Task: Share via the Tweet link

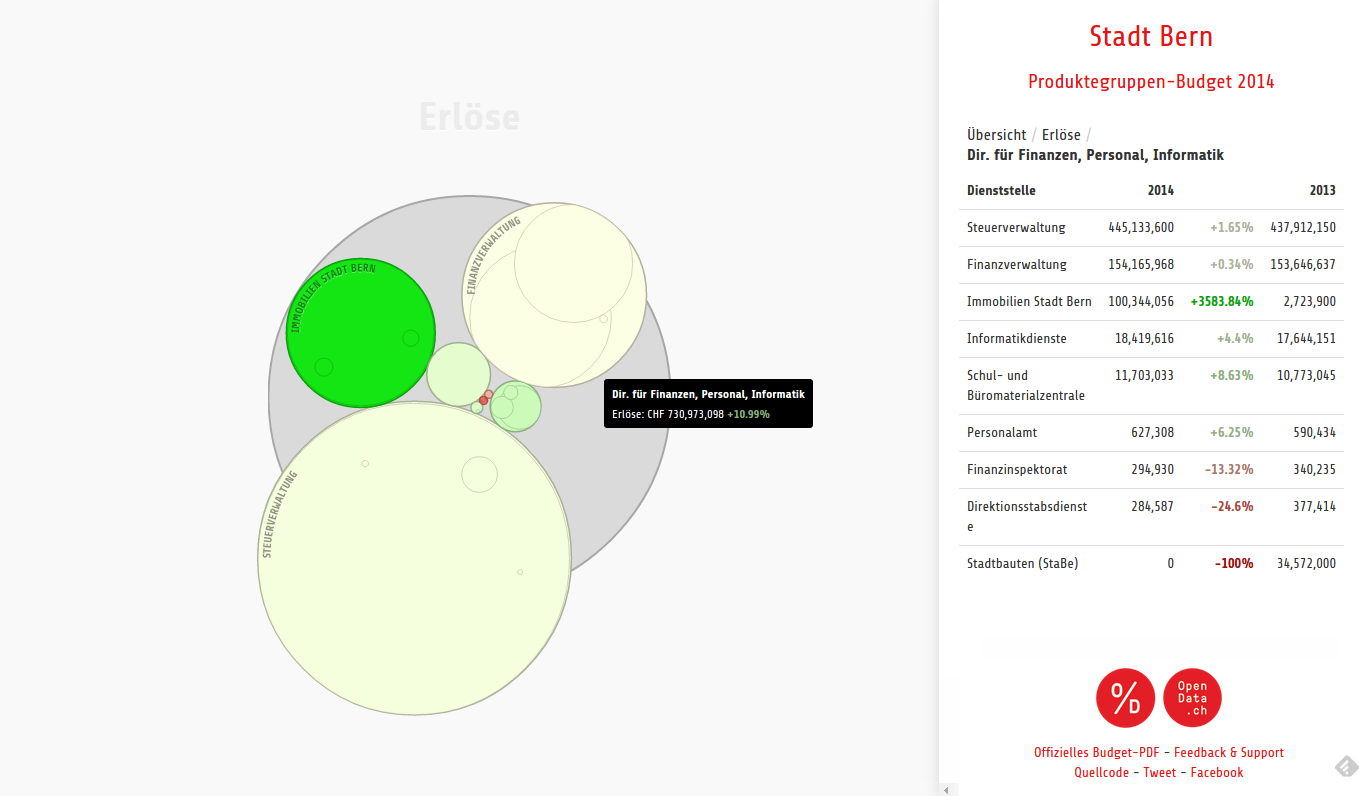Action: point(1160,772)
